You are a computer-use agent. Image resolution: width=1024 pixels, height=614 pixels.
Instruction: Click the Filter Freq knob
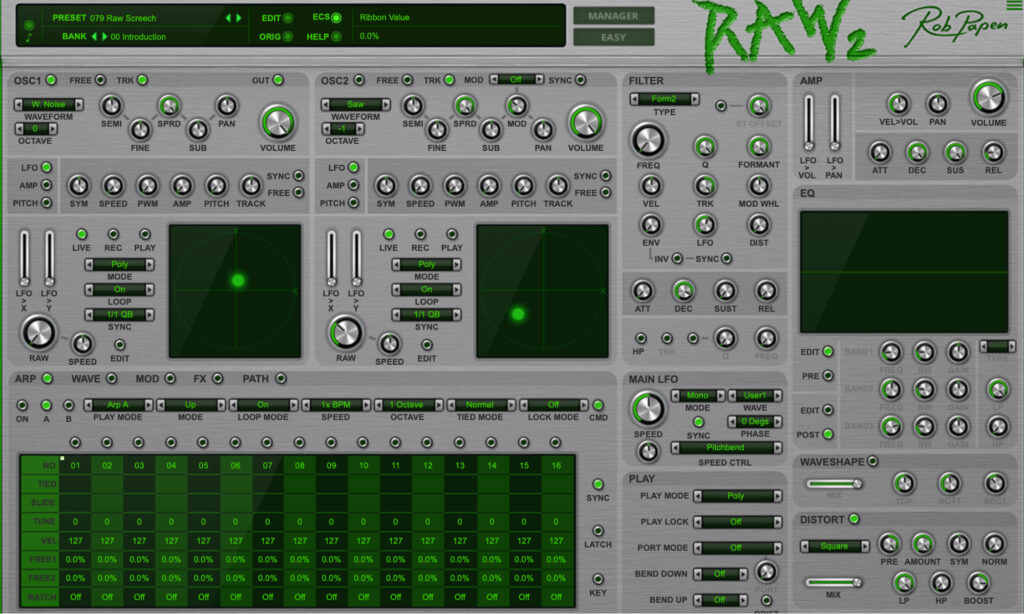[648, 140]
